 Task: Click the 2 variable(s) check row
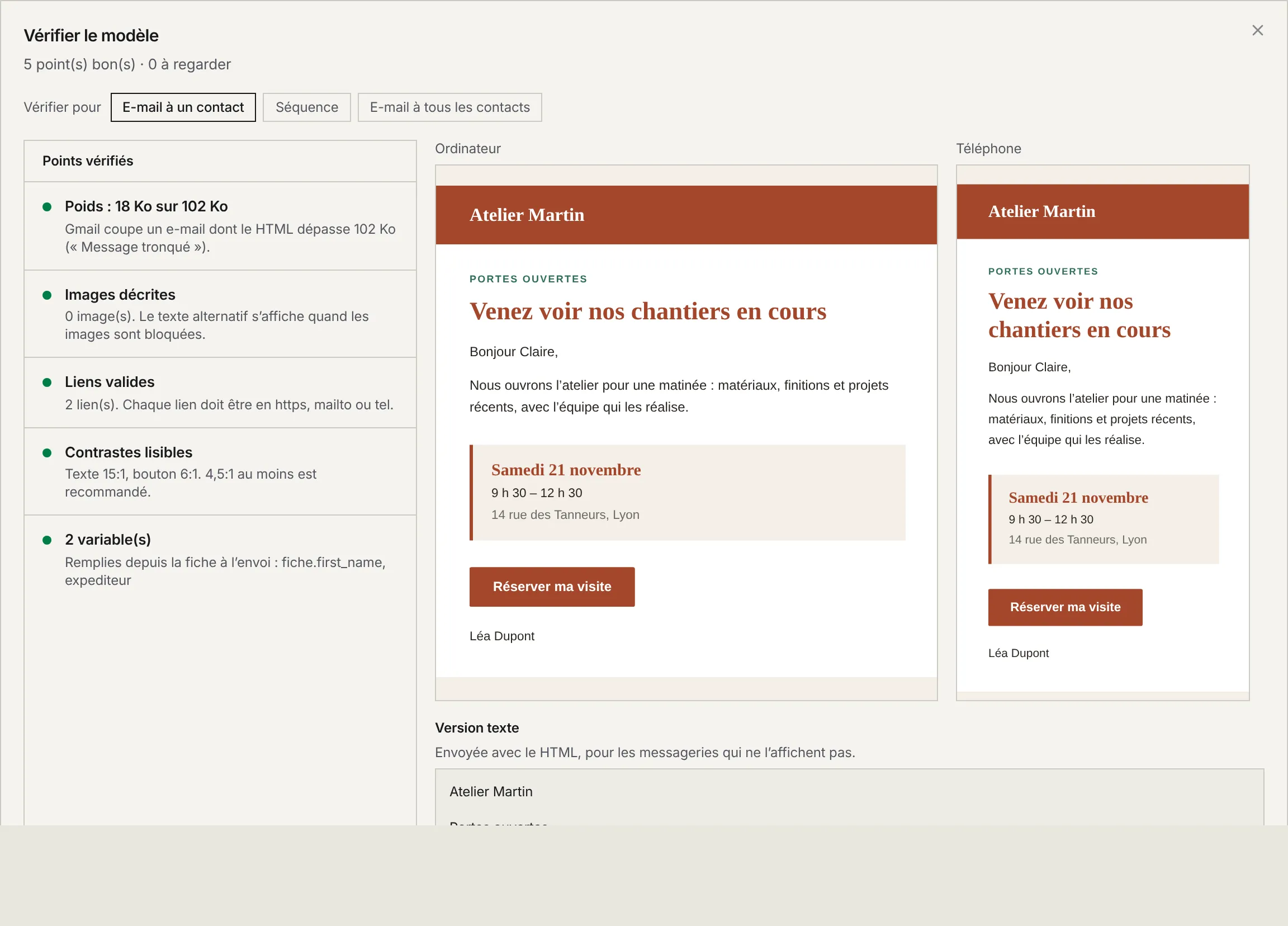pos(220,560)
